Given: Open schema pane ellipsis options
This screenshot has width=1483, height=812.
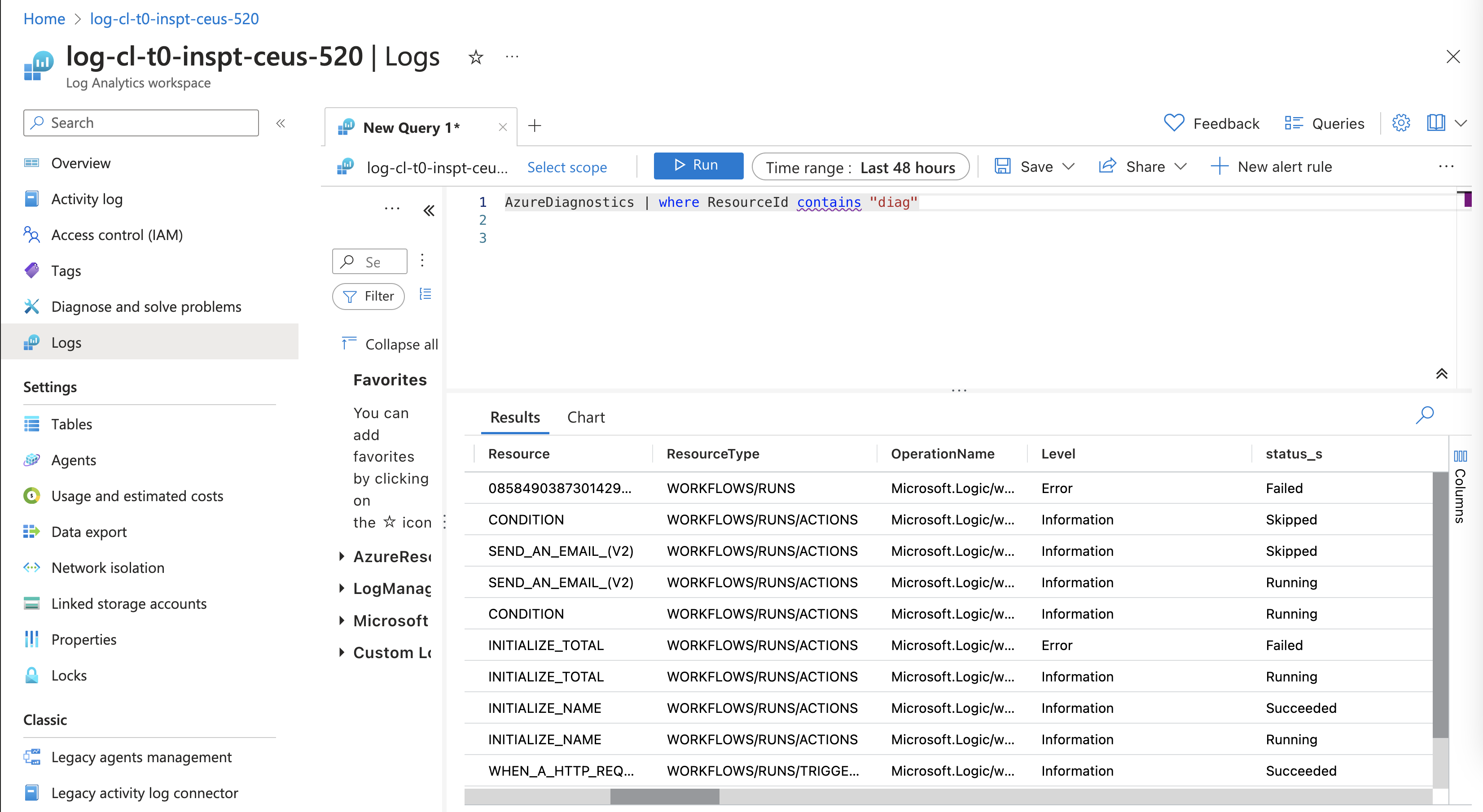Looking at the screenshot, I should coord(392,208).
